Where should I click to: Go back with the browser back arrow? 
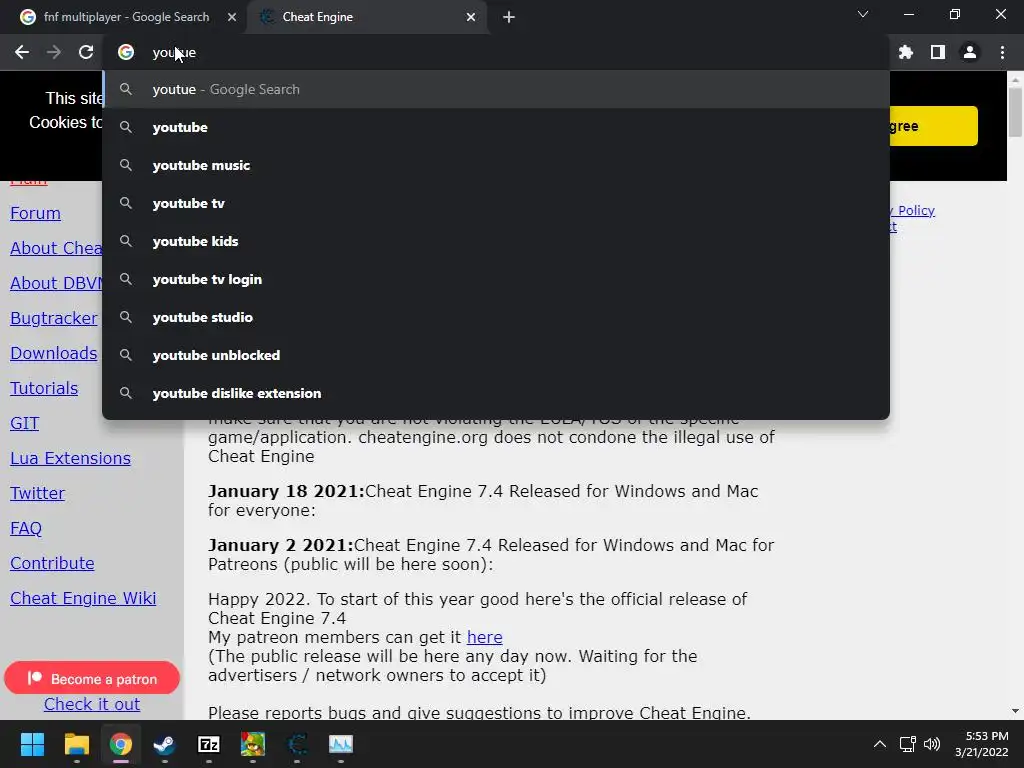[22, 52]
